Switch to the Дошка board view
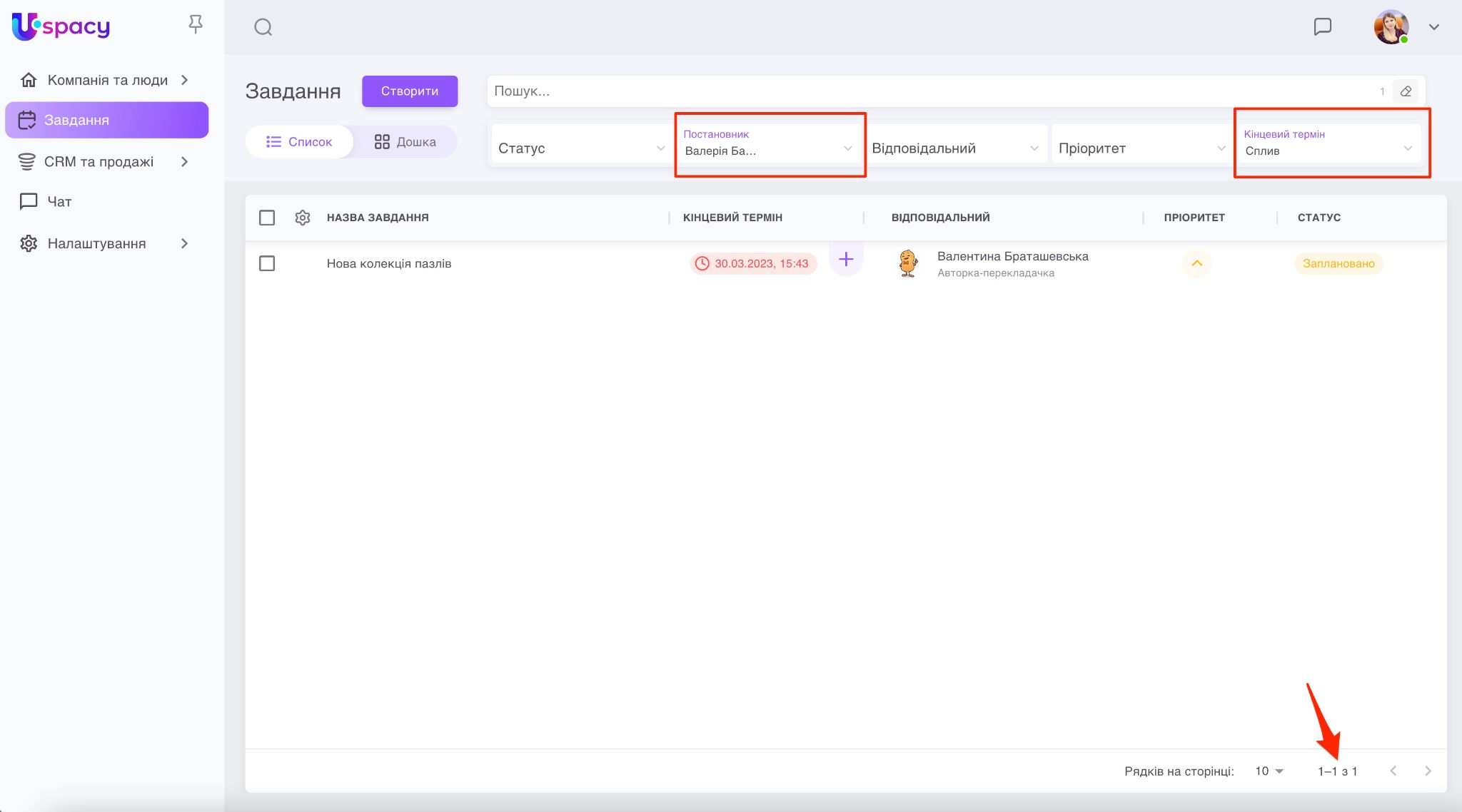 [x=405, y=142]
